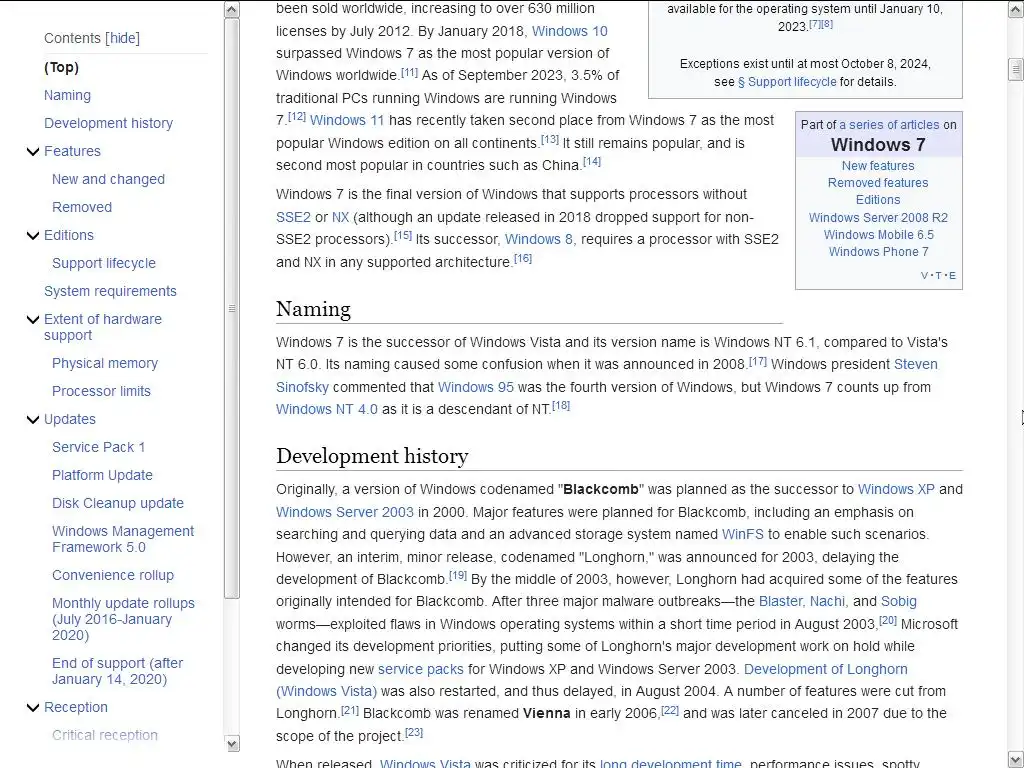Go to (Top) in contents
This screenshot has height=768, width=1024.
[61, 67]
